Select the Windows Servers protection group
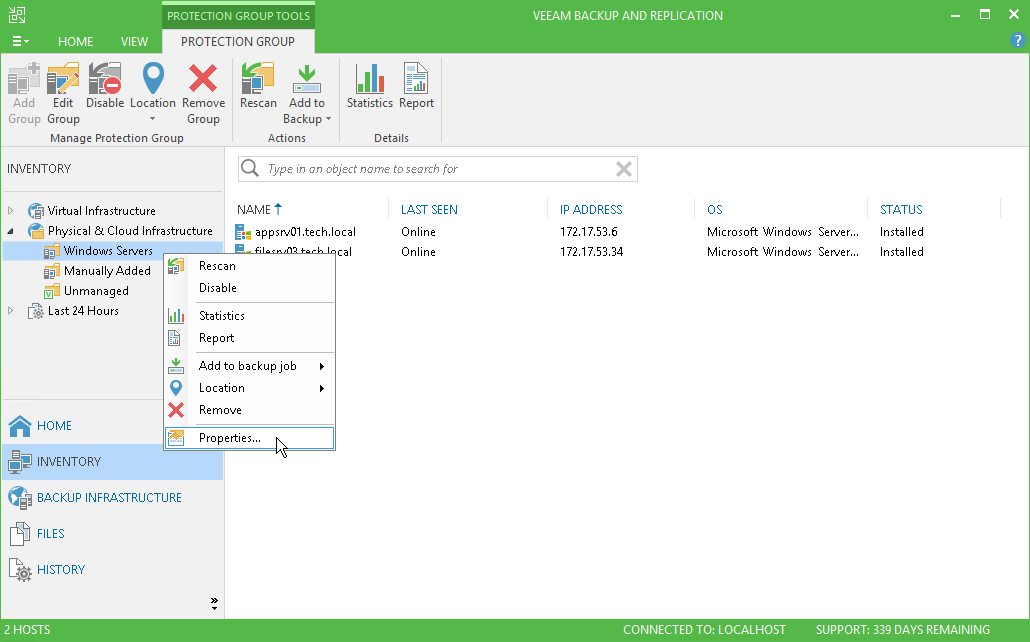 click(108, 250)
